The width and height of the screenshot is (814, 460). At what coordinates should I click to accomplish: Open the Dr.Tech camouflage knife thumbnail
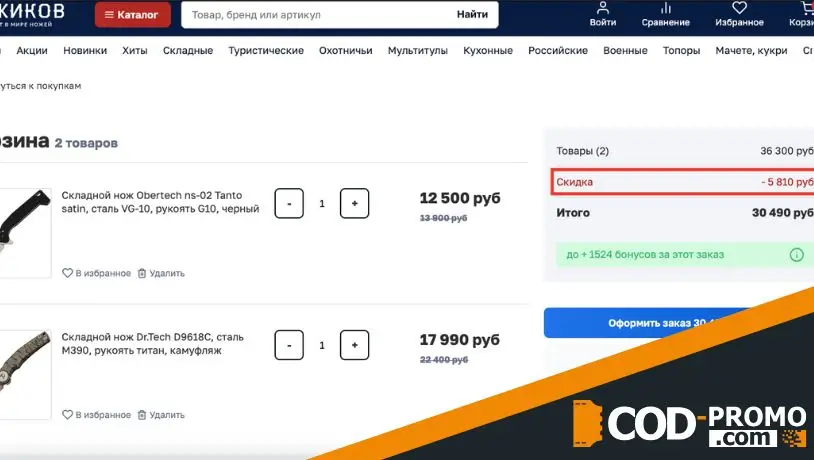point(25,374)
